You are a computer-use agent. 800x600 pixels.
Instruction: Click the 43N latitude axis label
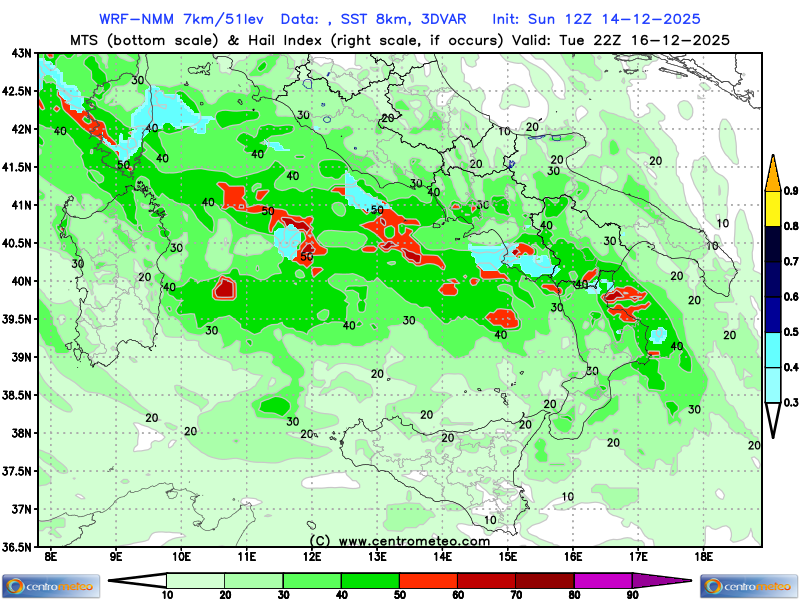18,52
